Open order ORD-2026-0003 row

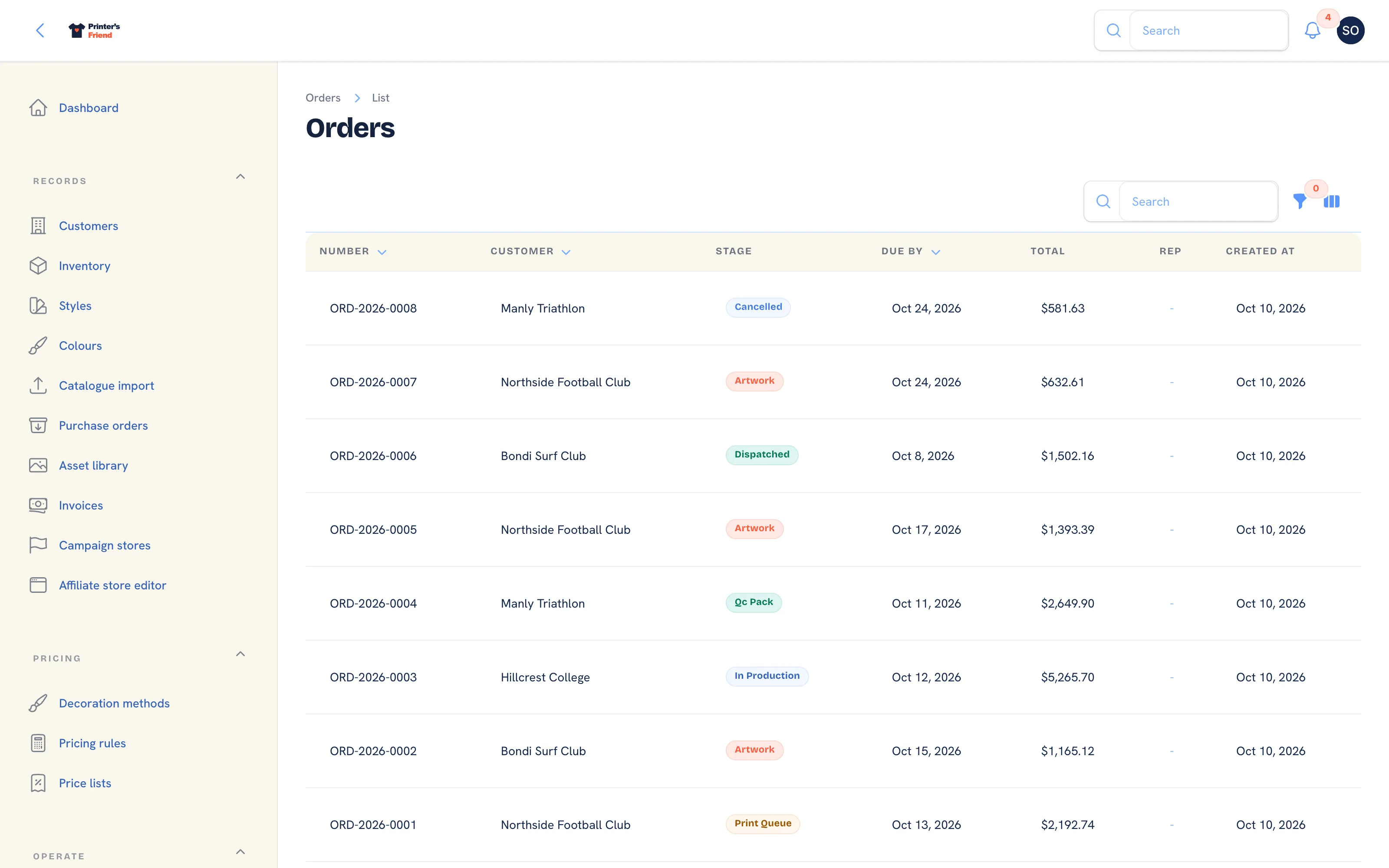[833, 677]
